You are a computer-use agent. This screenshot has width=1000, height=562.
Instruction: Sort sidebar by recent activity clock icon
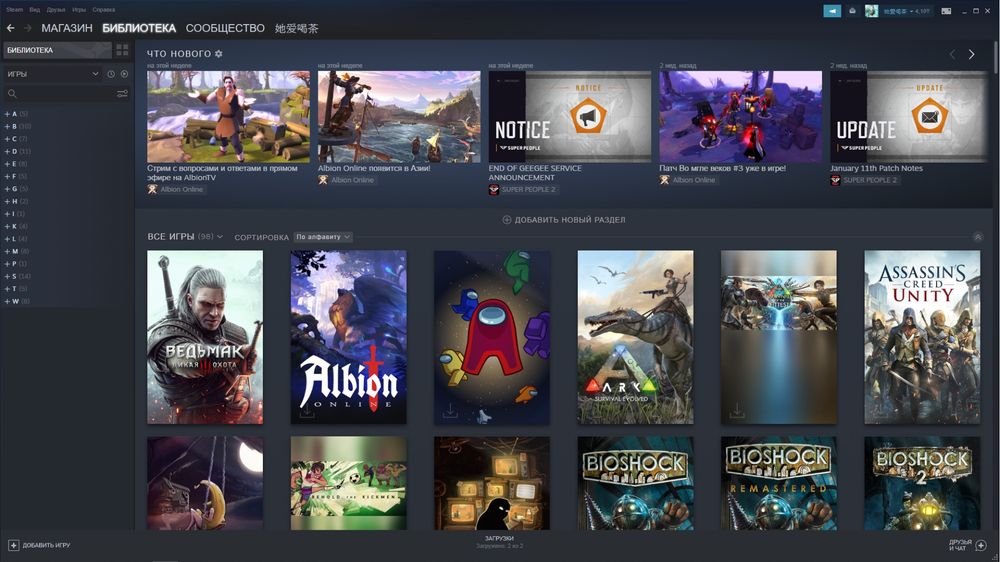pyautogui.click(x=111, y=74)
